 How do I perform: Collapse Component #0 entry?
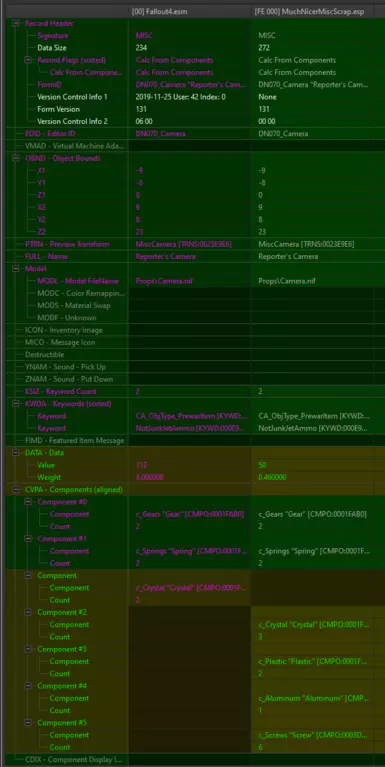pyautogui.click(x=28, y=502)
